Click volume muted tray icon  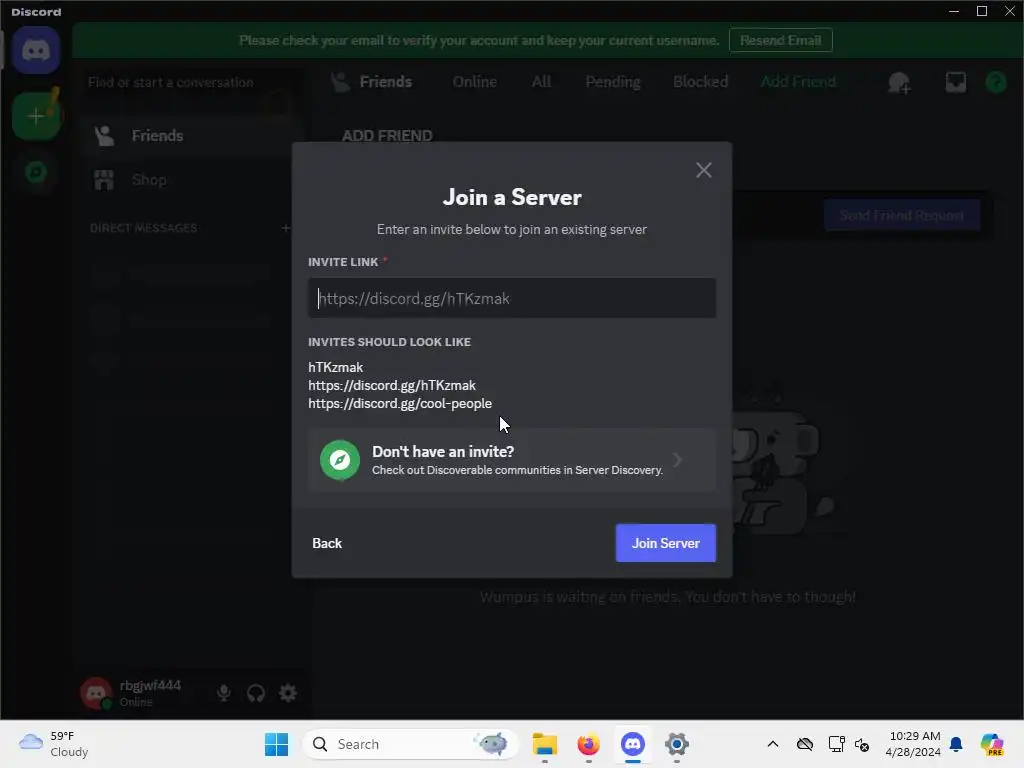tap(862, 744)
